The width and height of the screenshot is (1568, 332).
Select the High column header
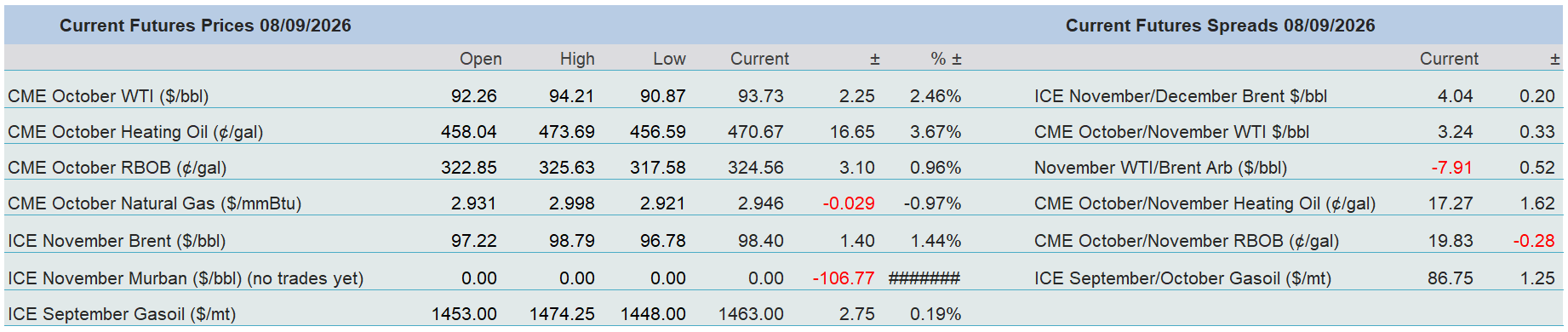tap(577, 59)
